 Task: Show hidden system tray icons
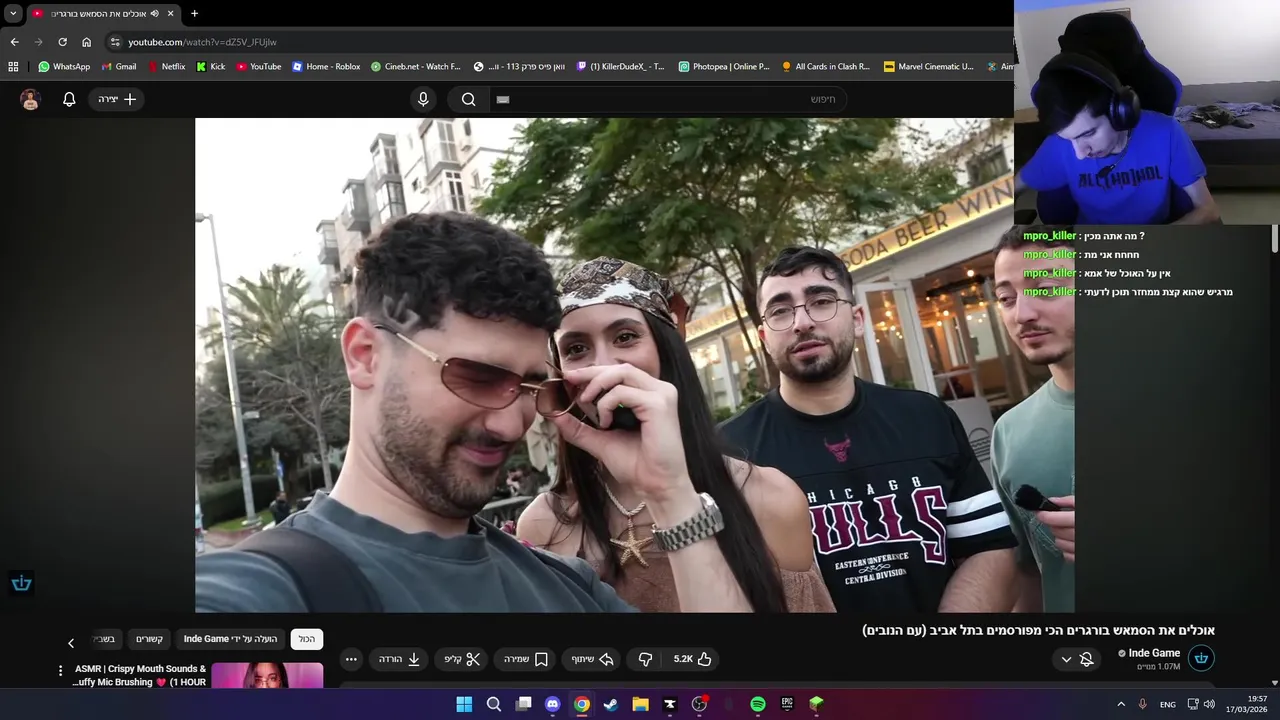[x=1121, y=704]
